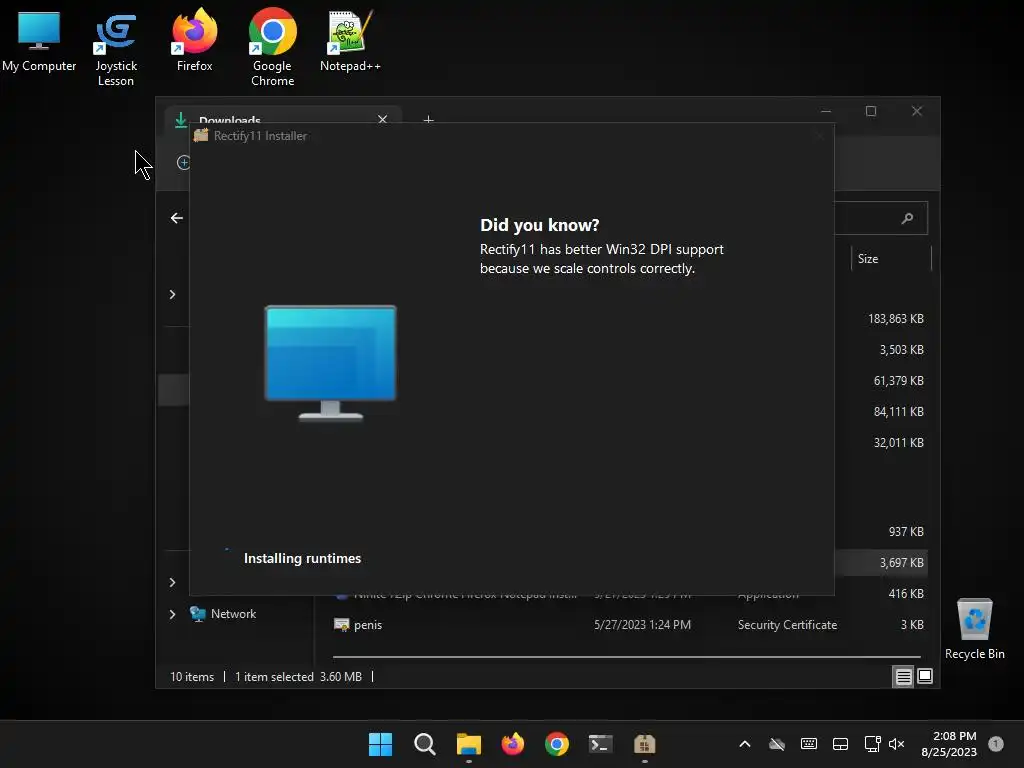Open network status tray icon
Viewport: 1024px width, 768px height.
pyautogui.click(x=872, y=744)
